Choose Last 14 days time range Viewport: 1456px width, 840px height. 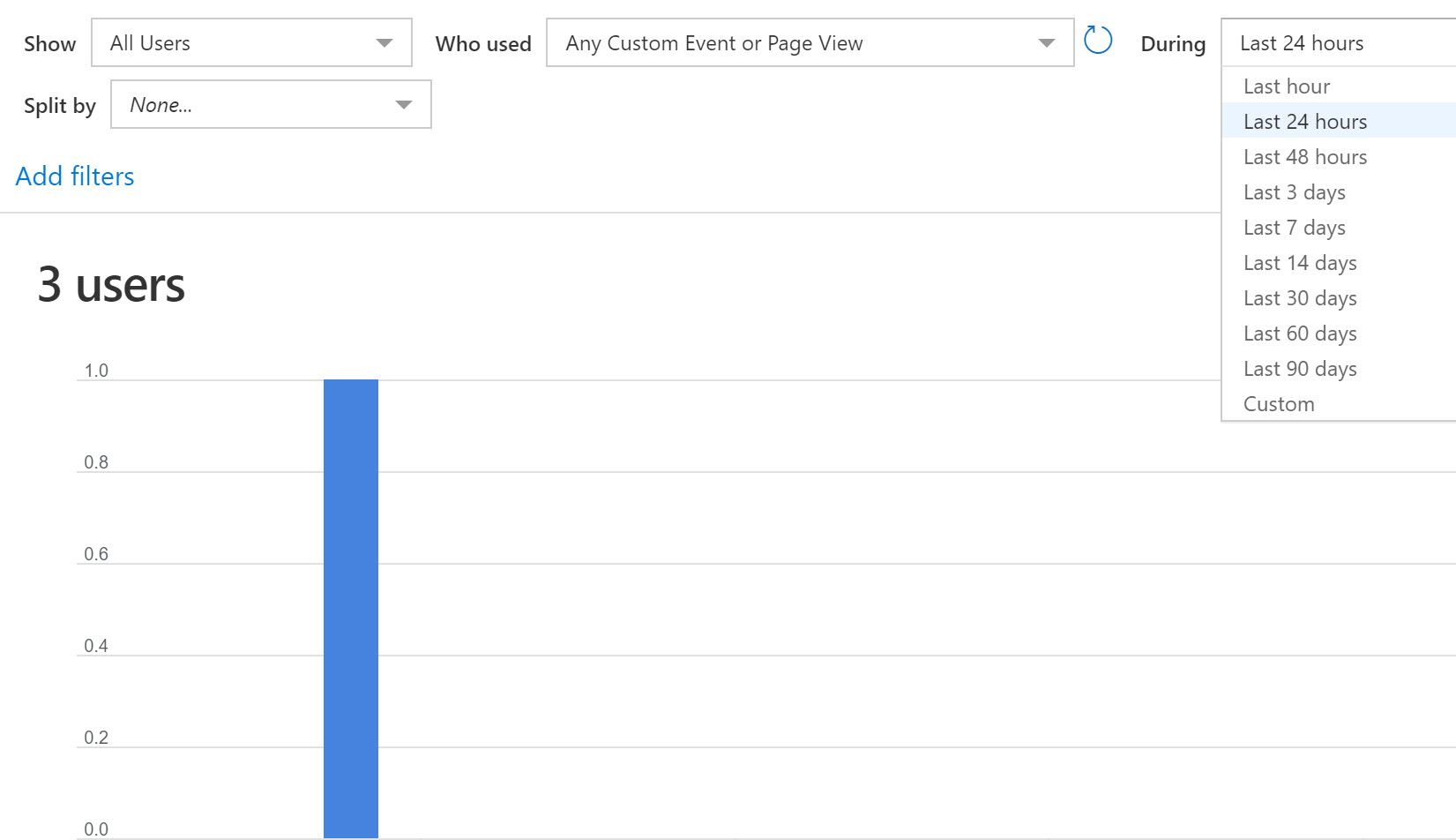[1299, 262]
